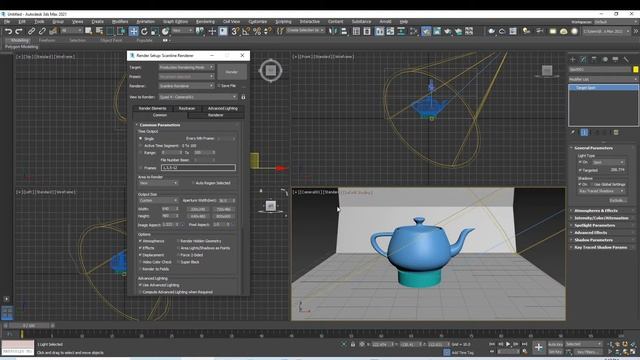
Task: Open the Modify tab in the command panel
Action: pos(583,60)
